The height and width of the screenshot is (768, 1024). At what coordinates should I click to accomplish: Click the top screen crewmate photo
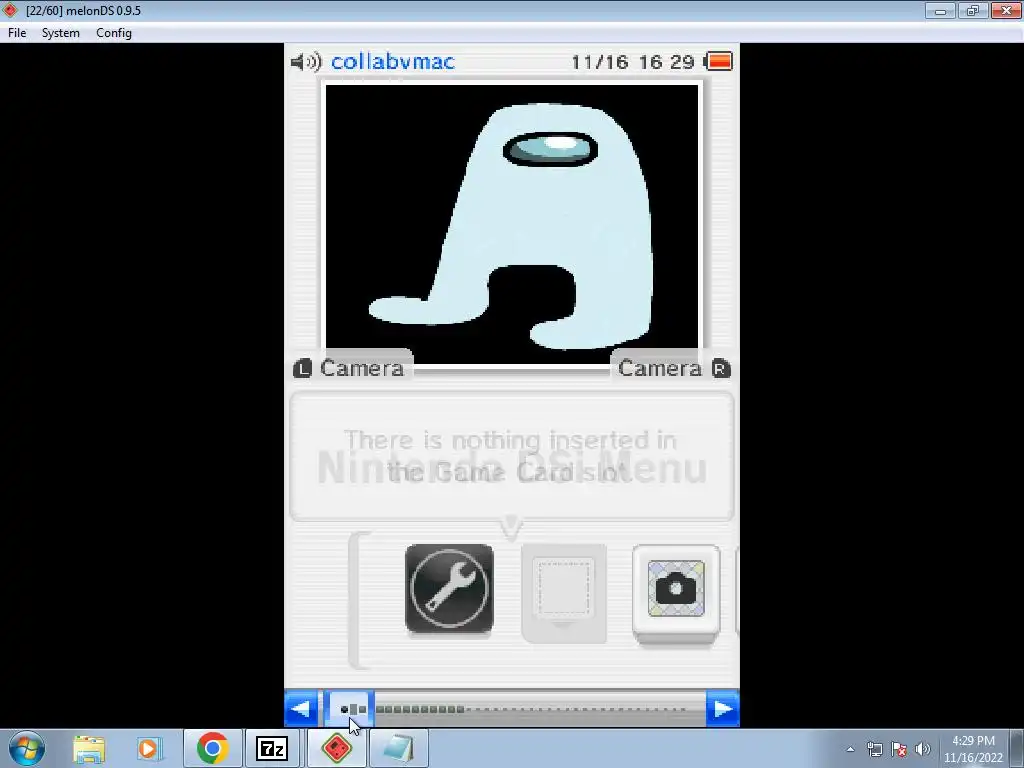512,224
